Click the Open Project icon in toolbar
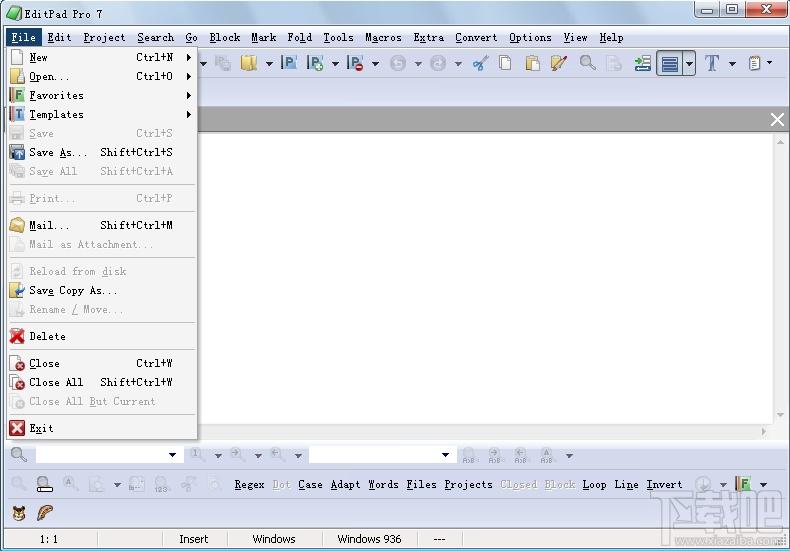 click(289, 63)
